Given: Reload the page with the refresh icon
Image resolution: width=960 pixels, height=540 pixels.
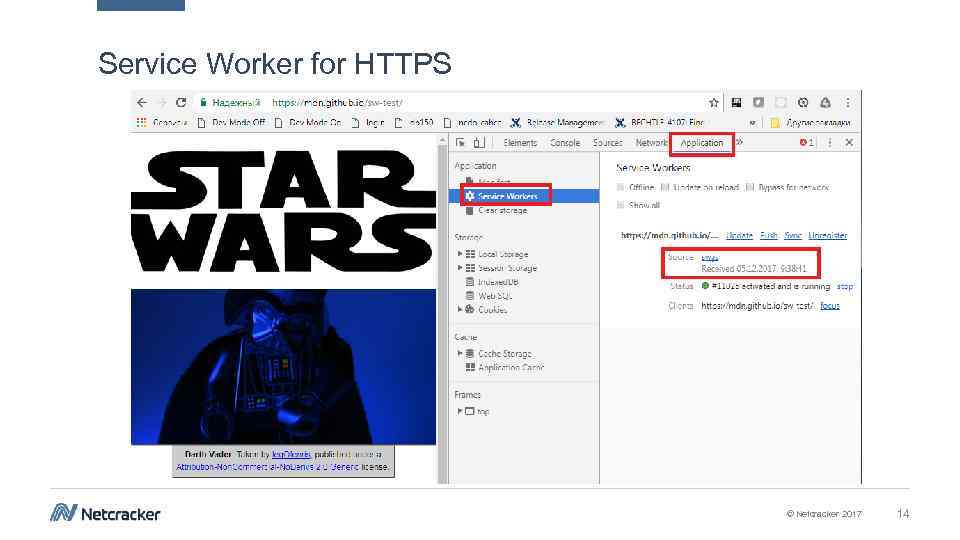Looking at the screenshot, I should [x=181, y=102].
